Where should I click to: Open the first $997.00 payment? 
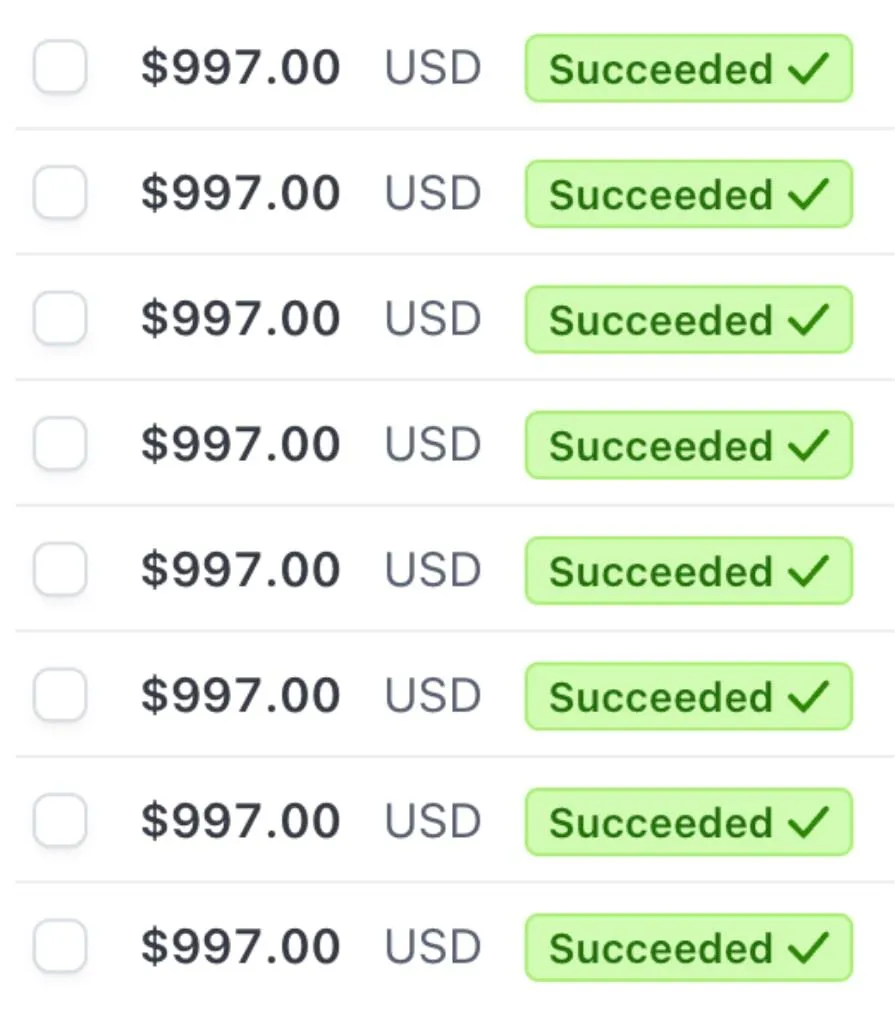[x=240, y=69]
